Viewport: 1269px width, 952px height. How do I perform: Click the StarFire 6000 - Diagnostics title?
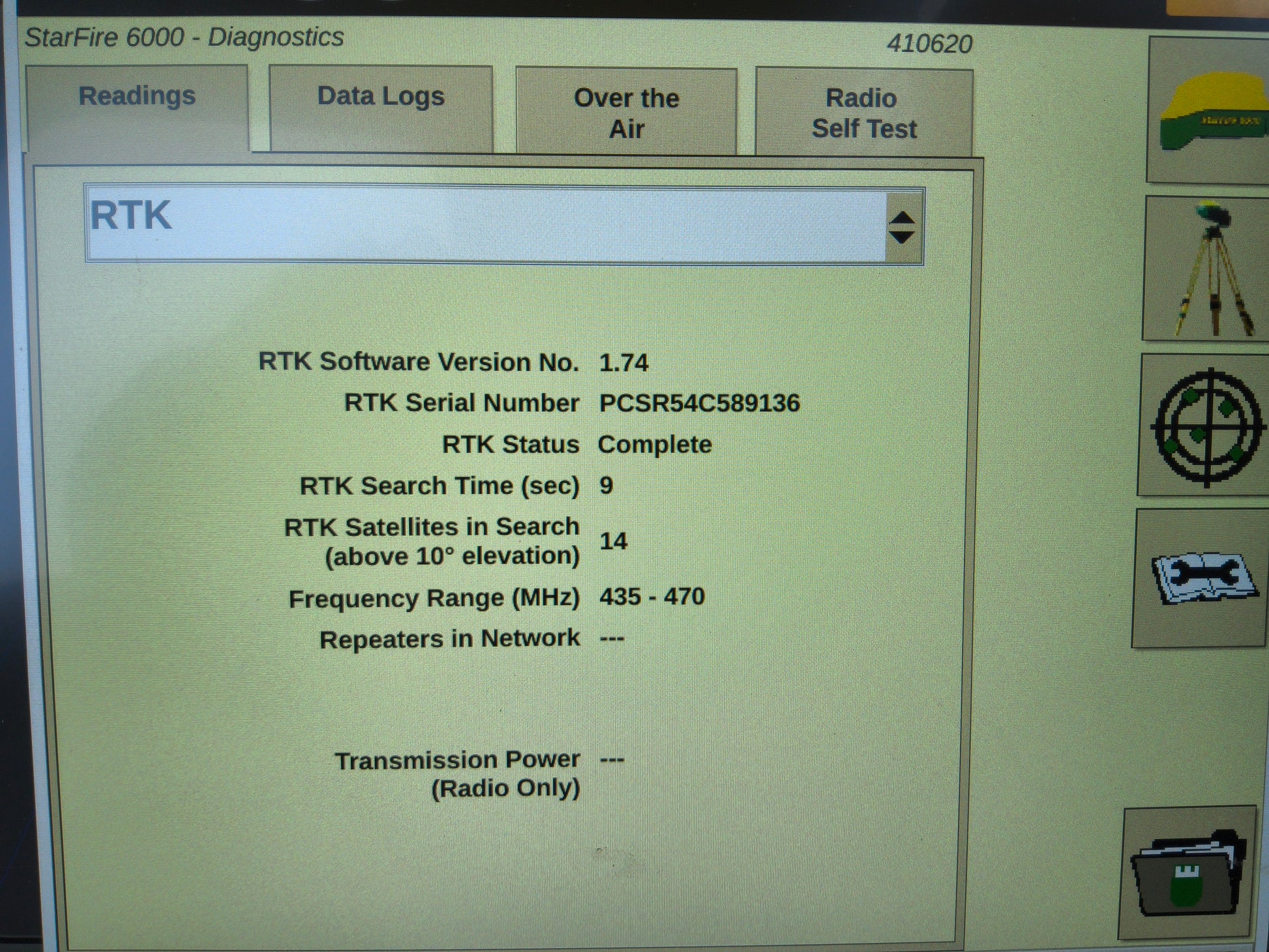(x=185, y=37)
